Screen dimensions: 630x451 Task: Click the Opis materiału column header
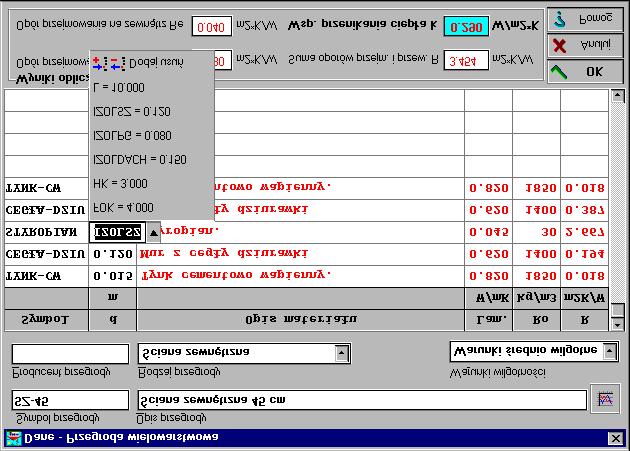pos(301,320)
